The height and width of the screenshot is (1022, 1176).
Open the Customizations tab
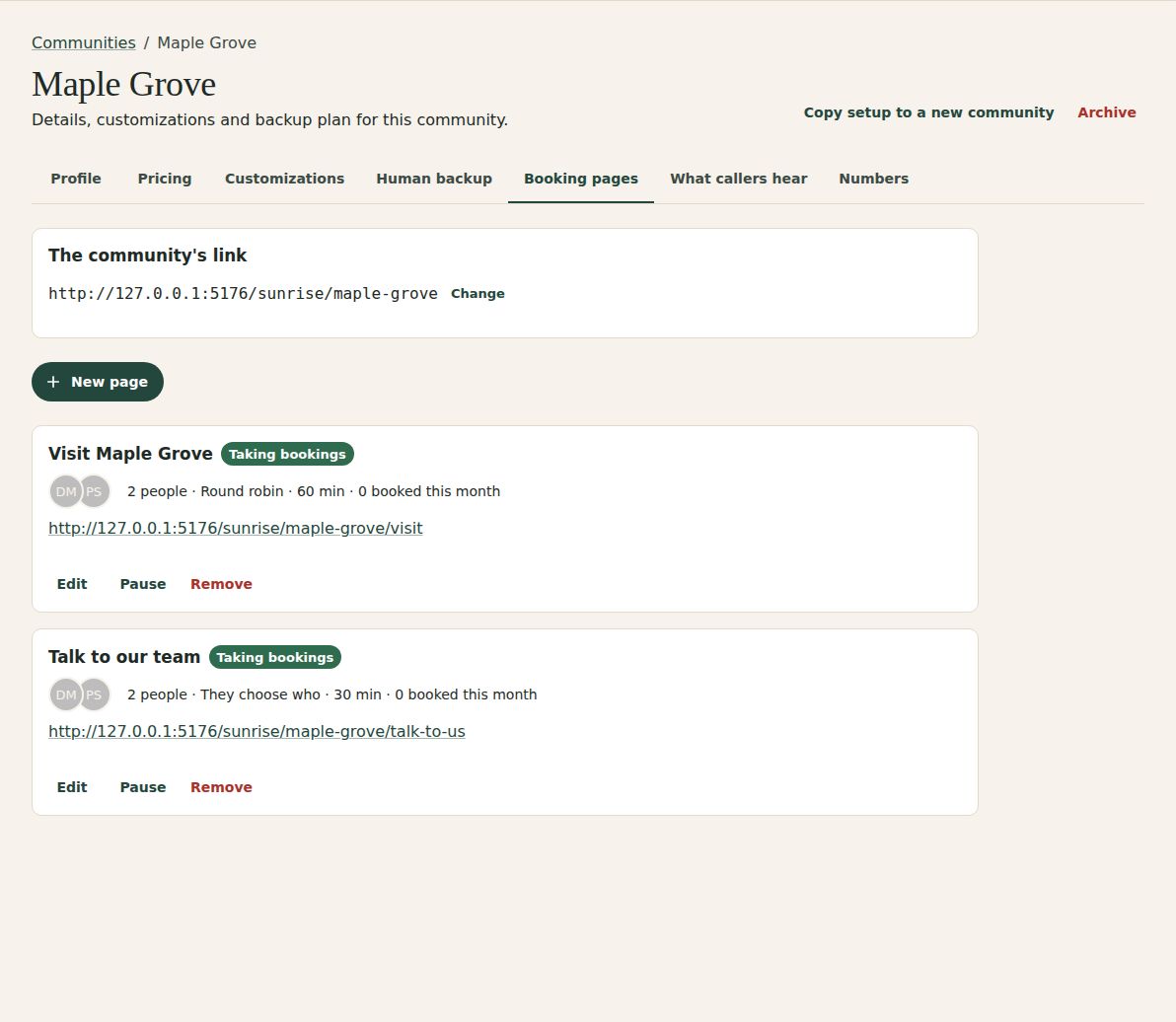(x=284, y=179)
